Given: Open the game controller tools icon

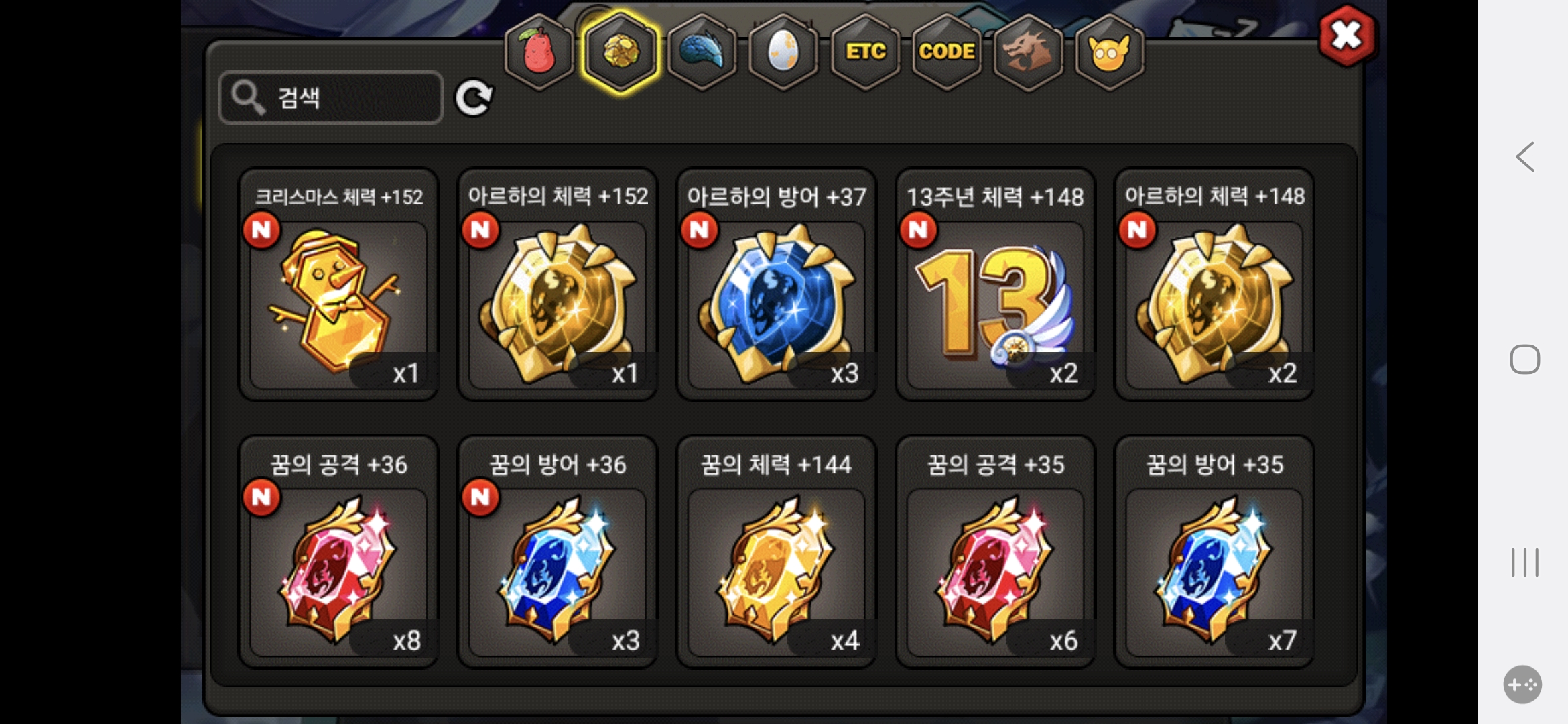Looking at the screenshot, I should click(x=1523, y=684).
